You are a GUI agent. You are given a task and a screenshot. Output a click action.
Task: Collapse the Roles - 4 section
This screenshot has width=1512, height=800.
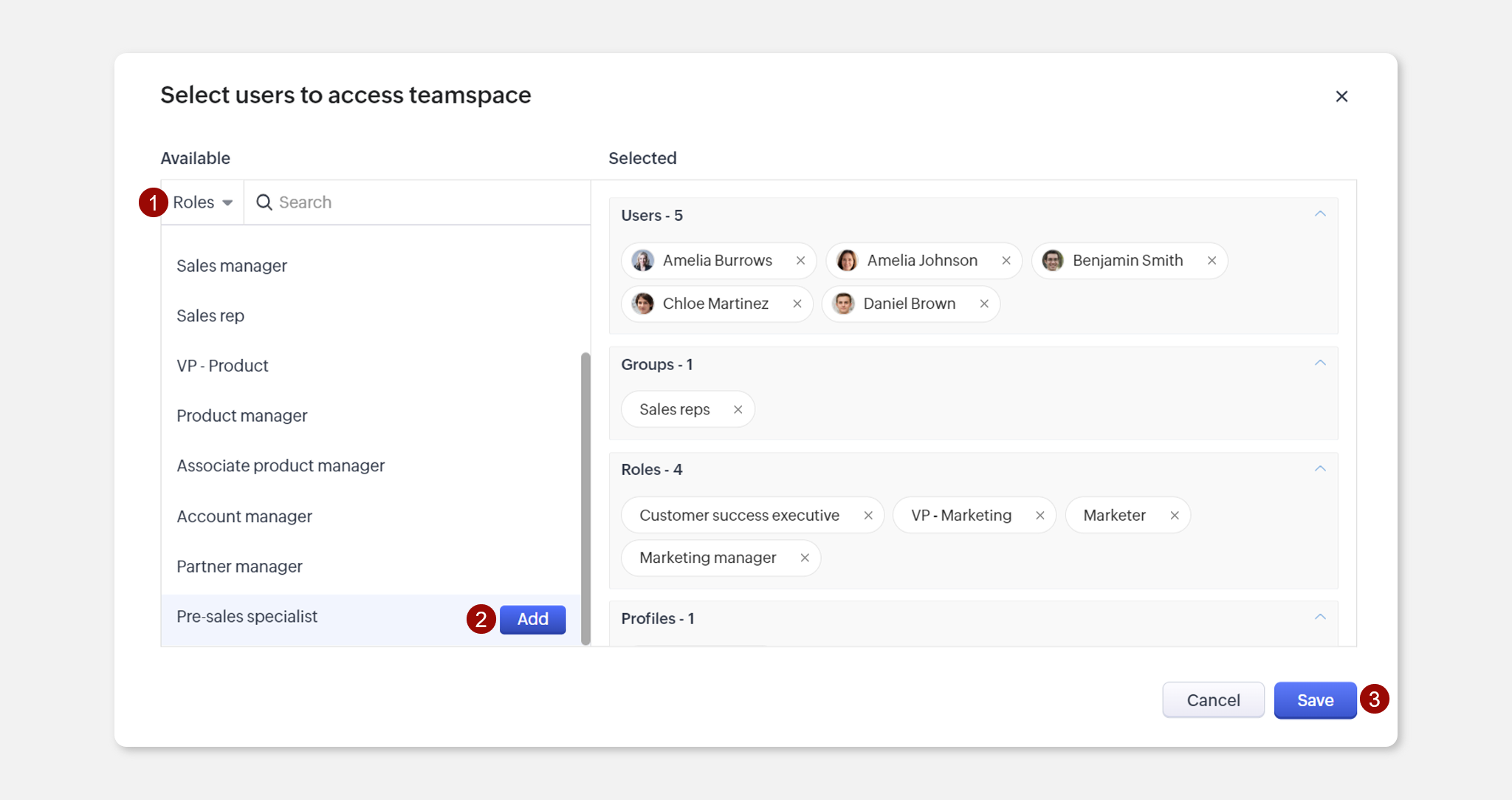point(1320,469)
